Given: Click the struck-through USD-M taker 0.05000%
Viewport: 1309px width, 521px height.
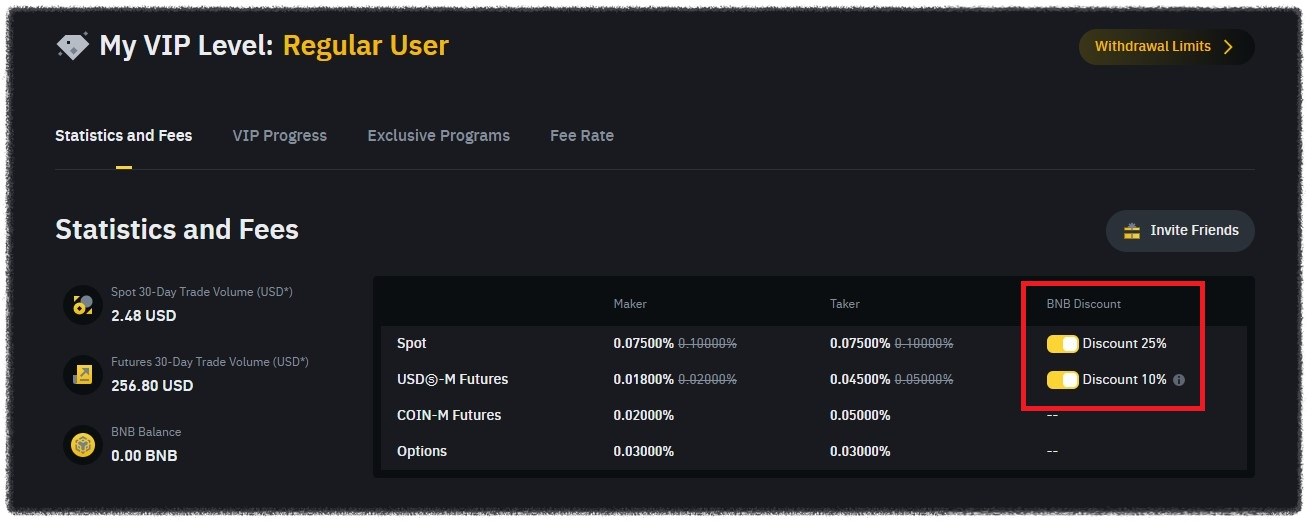Looking at the screenshot, I should click(924, 380).
